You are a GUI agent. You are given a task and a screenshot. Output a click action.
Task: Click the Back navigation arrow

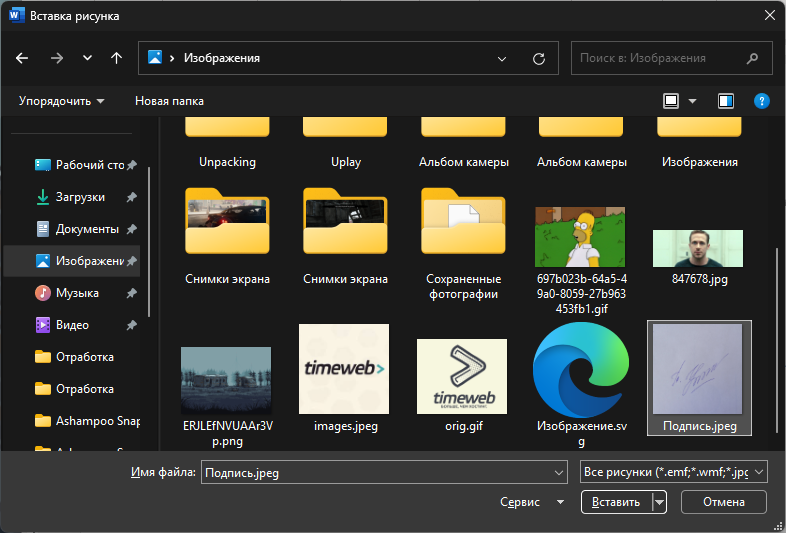click(x=22, y=58)
